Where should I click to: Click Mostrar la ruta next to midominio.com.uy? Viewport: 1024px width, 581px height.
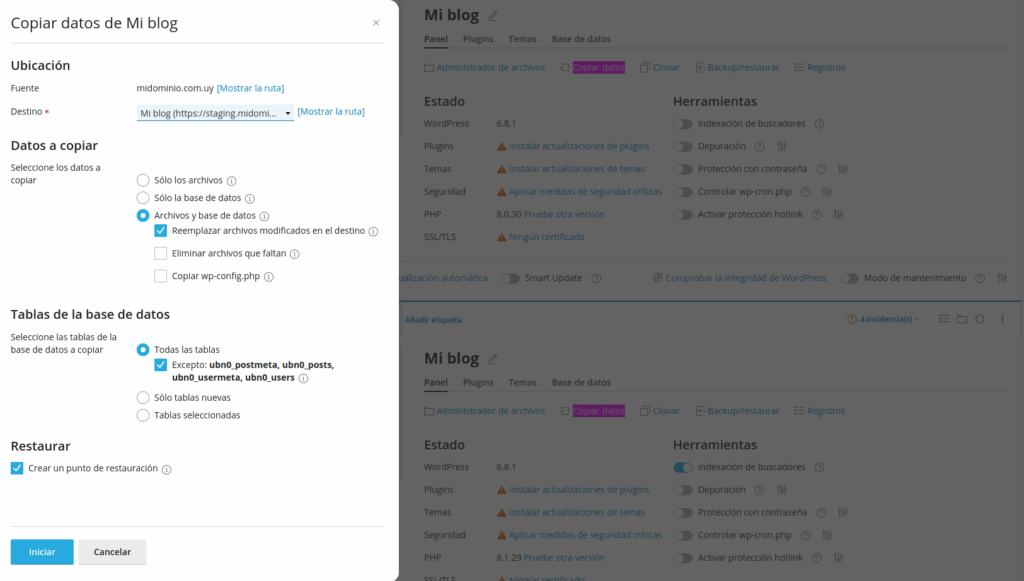coord(250,88)
